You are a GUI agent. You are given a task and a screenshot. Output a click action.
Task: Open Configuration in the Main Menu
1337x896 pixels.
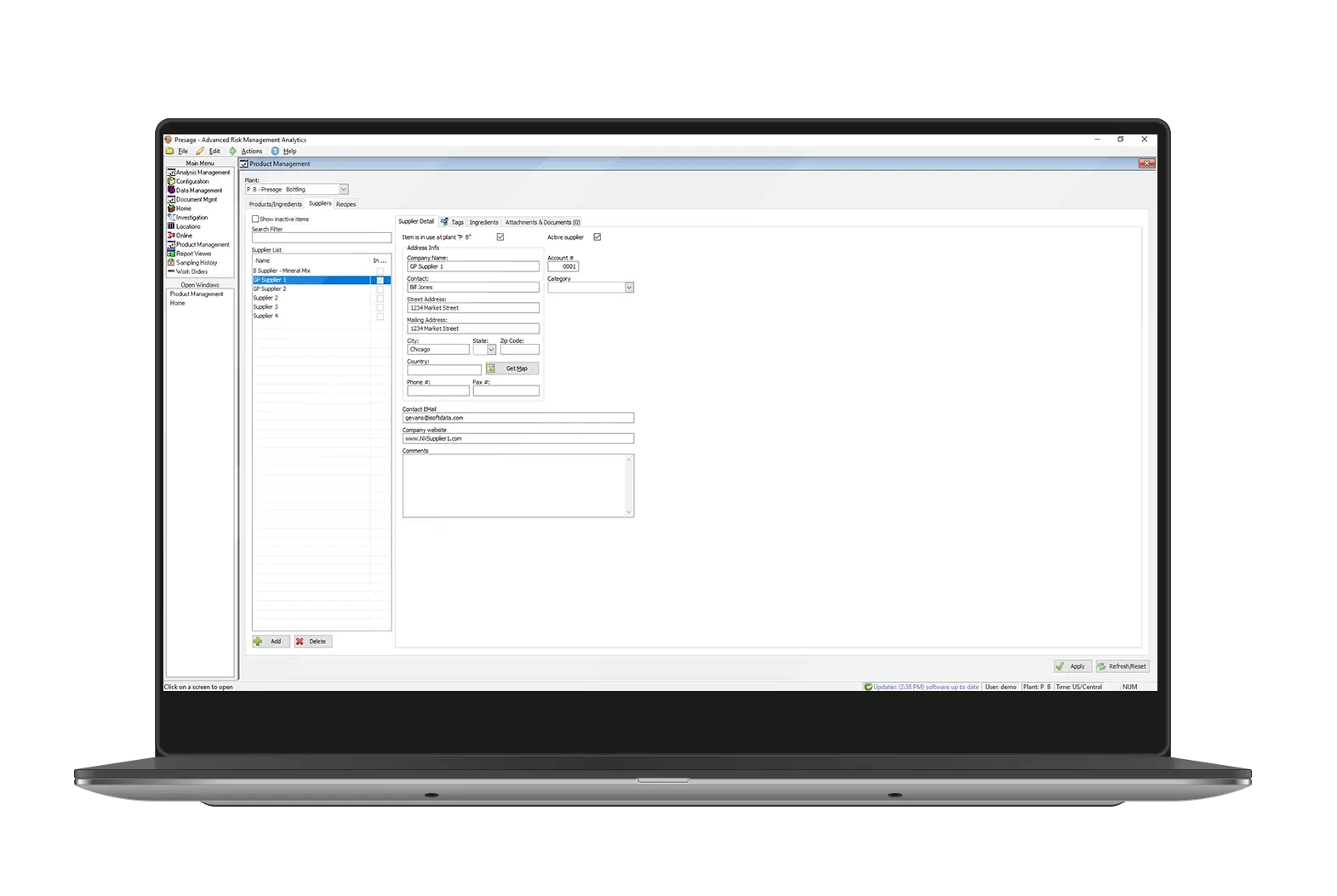pos(189,181)
